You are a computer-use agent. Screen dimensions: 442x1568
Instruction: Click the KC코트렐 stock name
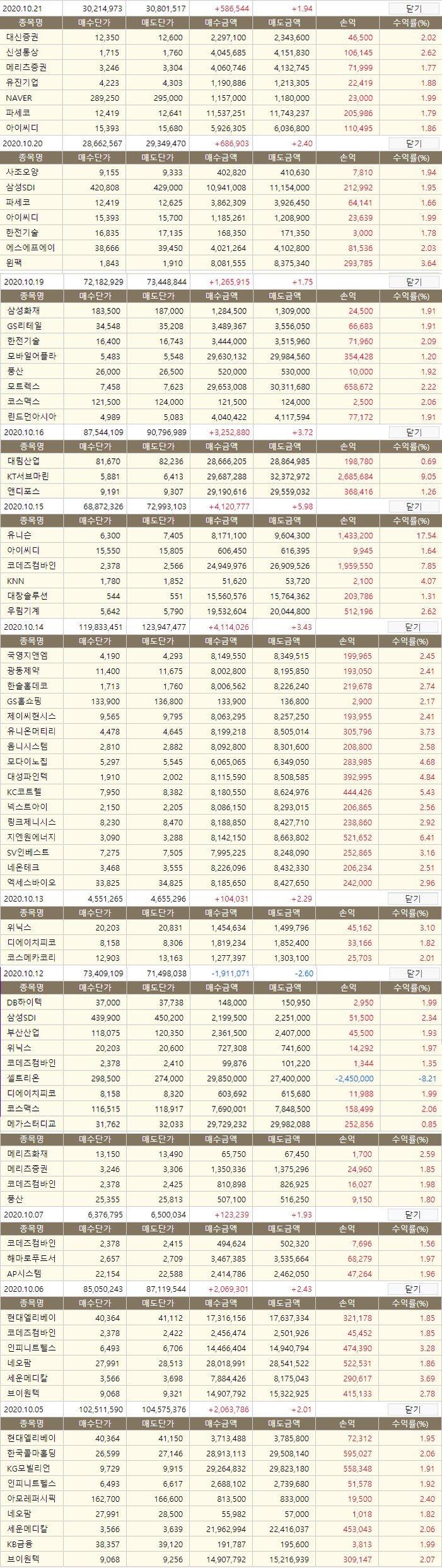pos(24,792)
